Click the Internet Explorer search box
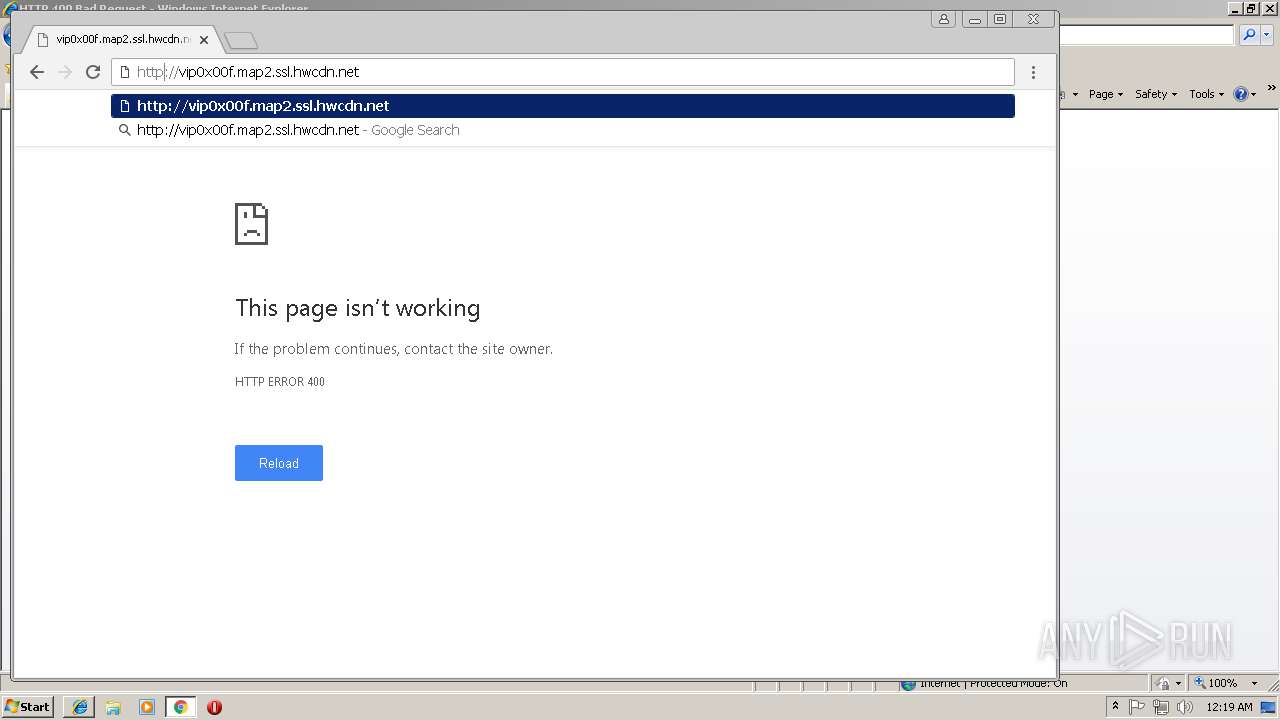Image resolution: width=1280 pixels, height=720 pixels. pyautogui.click(x=1146, y=35)
